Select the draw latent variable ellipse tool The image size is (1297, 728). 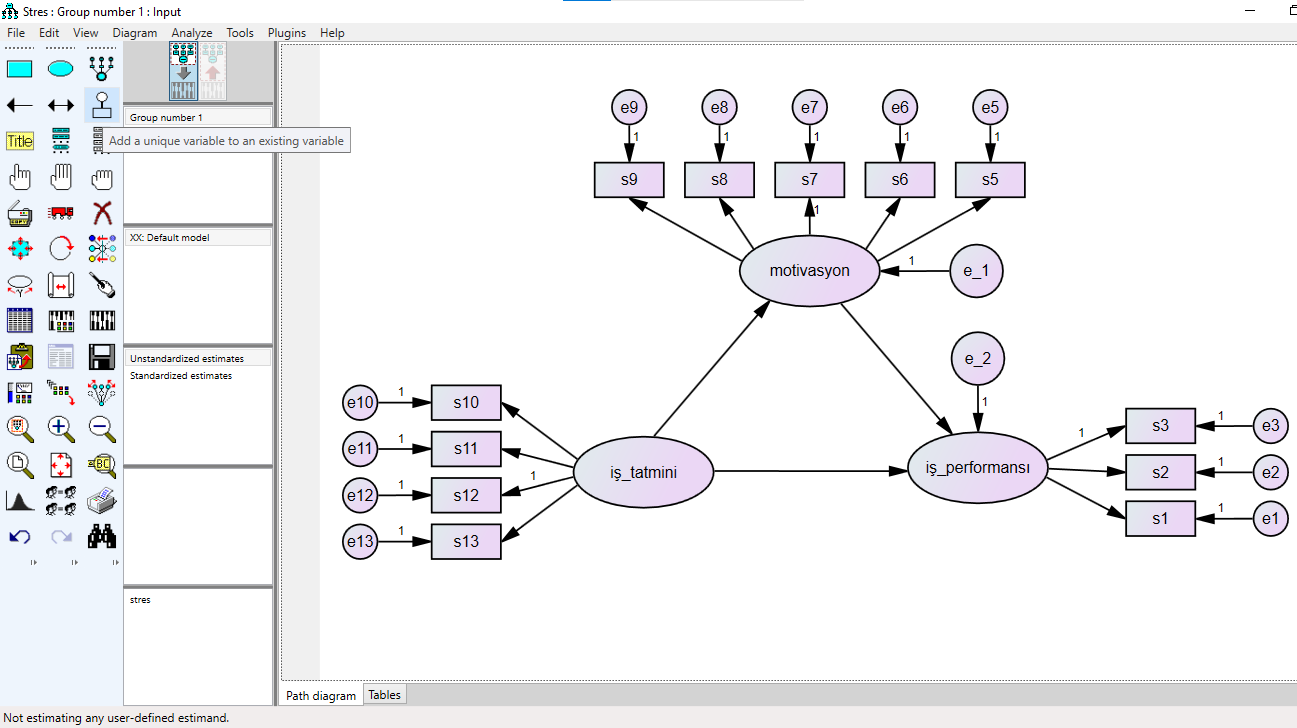[61, 69]
